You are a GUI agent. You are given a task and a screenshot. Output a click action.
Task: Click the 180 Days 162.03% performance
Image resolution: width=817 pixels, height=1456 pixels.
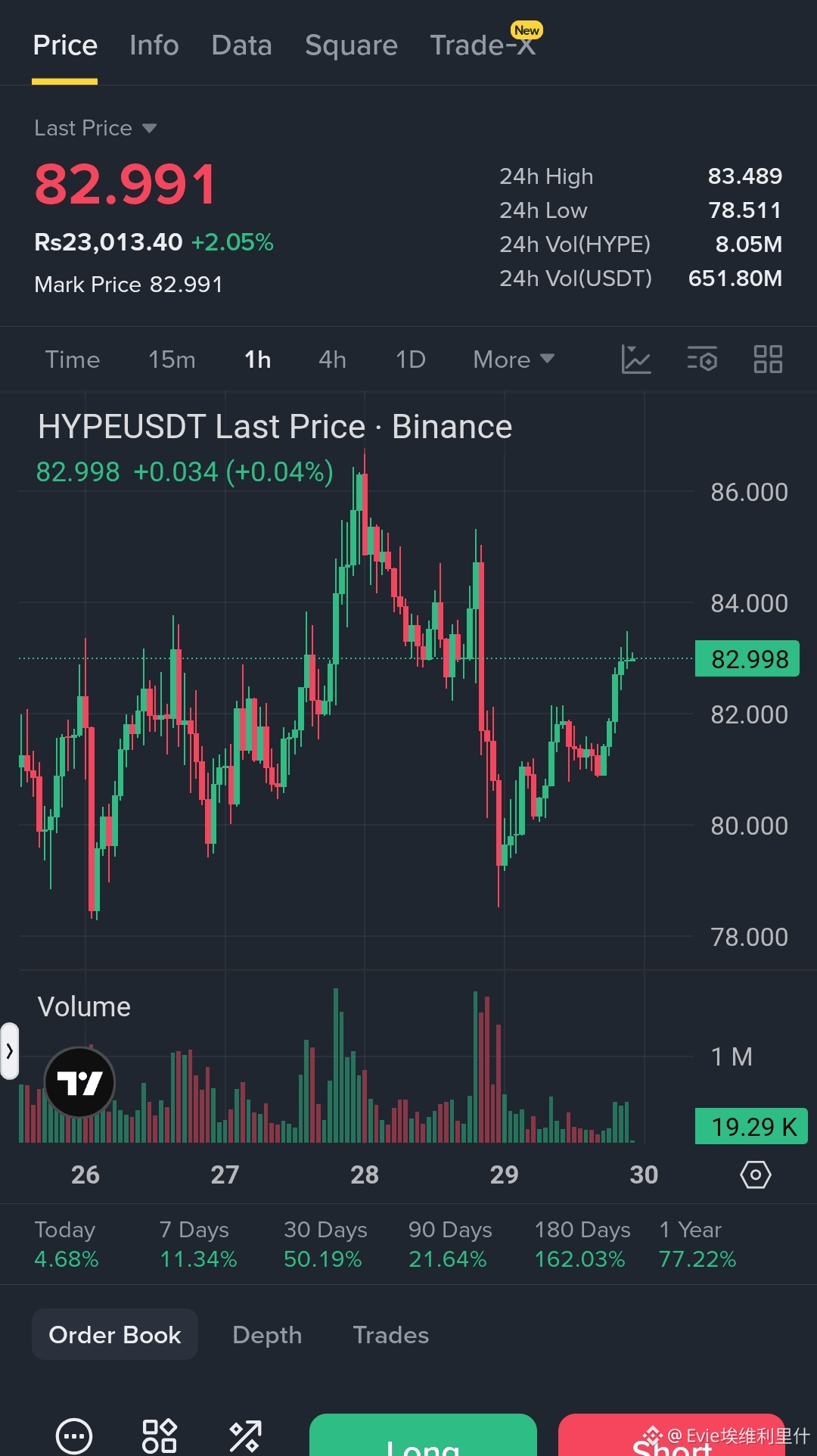pos(582,1244)
